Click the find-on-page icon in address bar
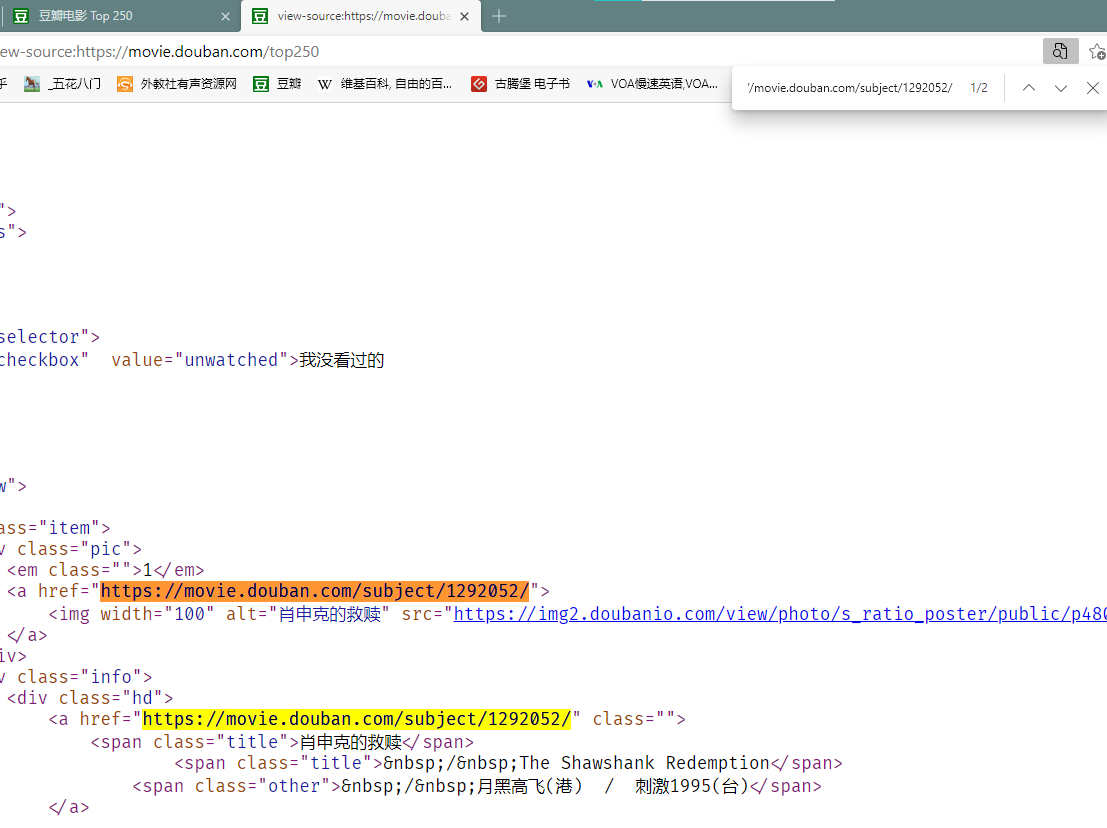The image size is (1107, 828). coord(1060,52)
